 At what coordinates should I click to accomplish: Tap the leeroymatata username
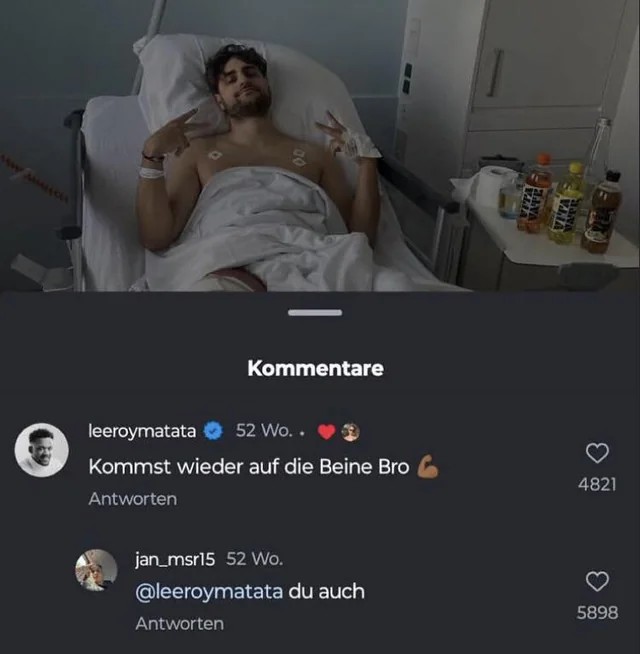click(144, 431)
